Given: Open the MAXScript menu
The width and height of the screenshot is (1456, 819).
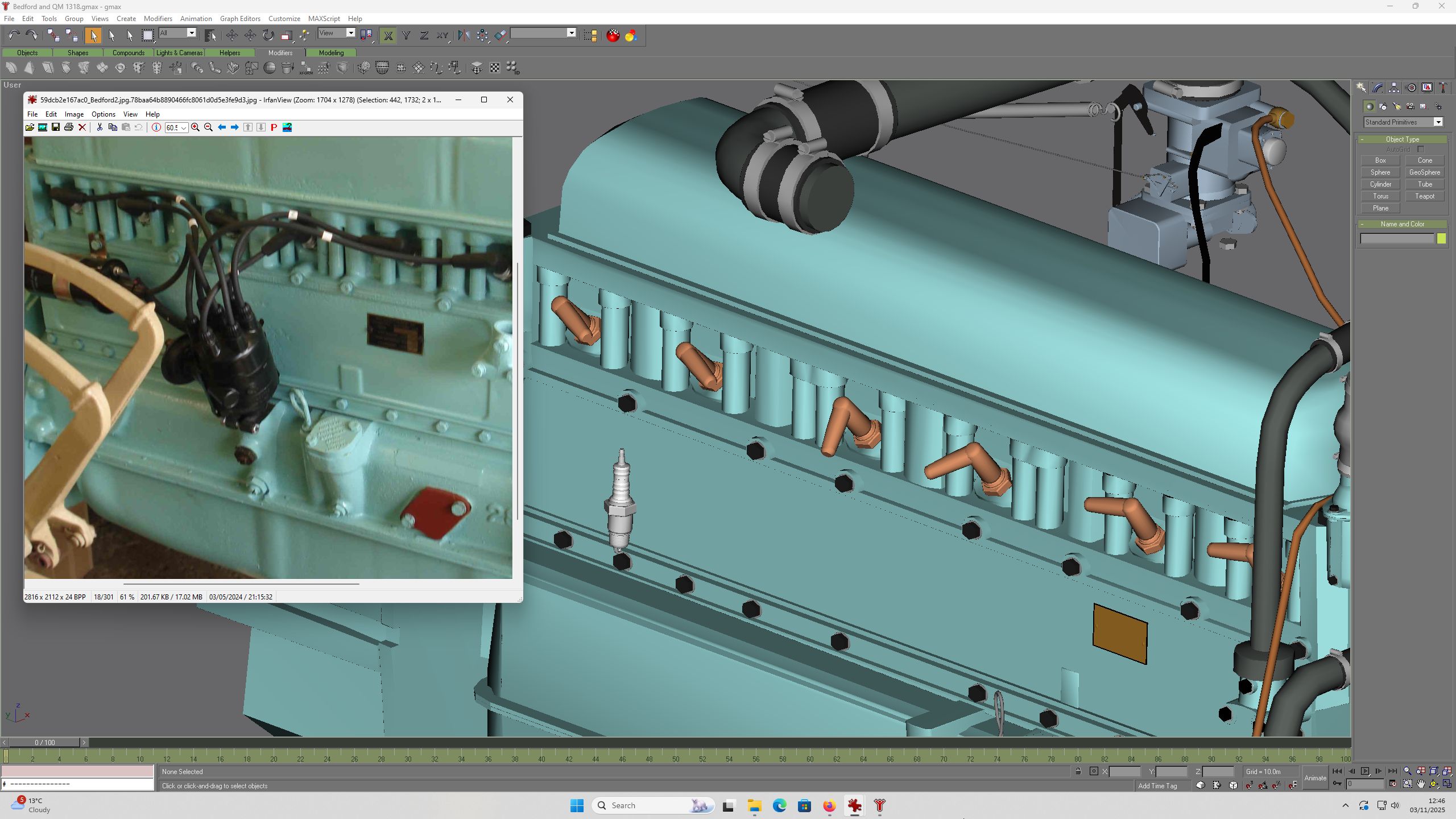Looking at the screenshot, I should 324,19.
